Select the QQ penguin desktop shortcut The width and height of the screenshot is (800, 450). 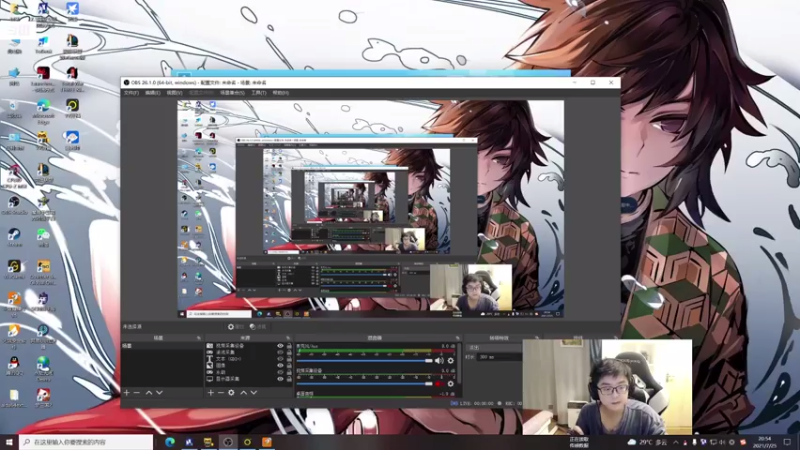(x=14, y=365)
